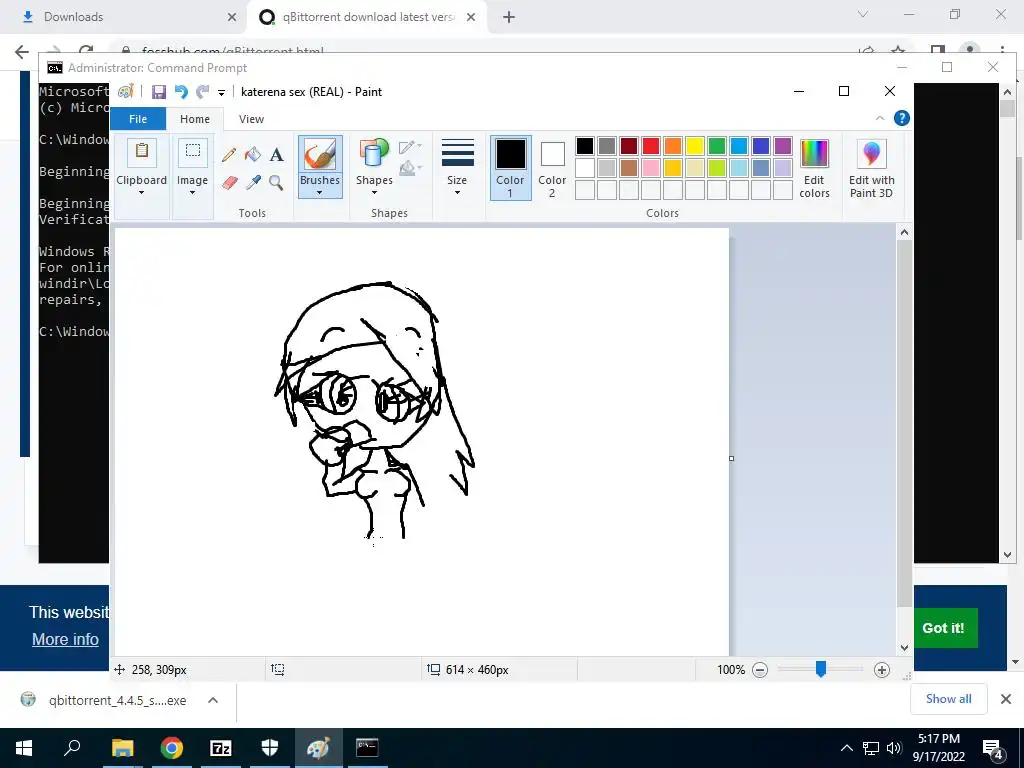1024x768 pixels.
Task: Open 7-Zip from the taskbar
Action: (x=221, y=748)
